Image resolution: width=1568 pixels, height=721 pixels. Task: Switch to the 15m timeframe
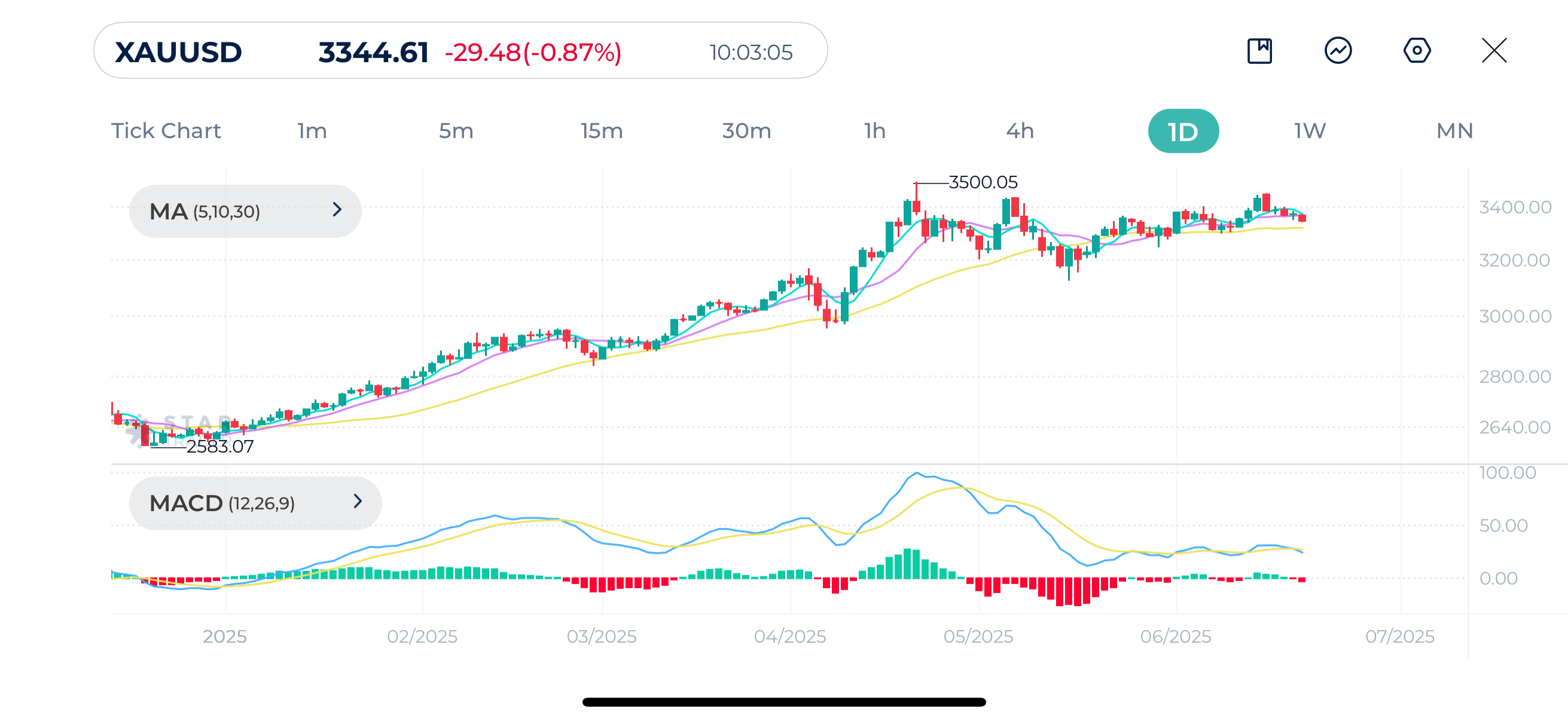[601, 130]
